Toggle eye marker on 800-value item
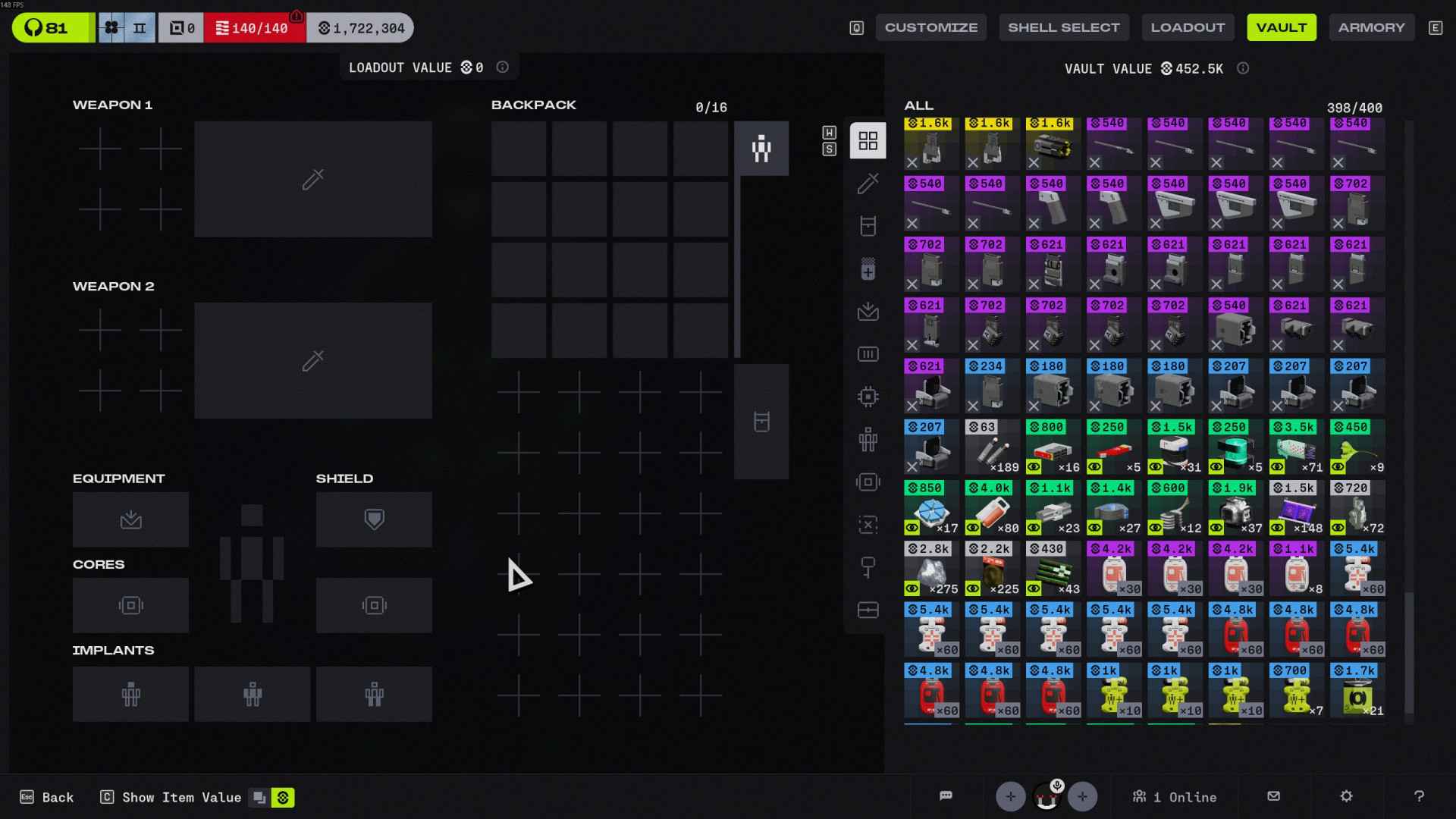Viewport: 1456px width, 819px height. (x=1034, y=467)
